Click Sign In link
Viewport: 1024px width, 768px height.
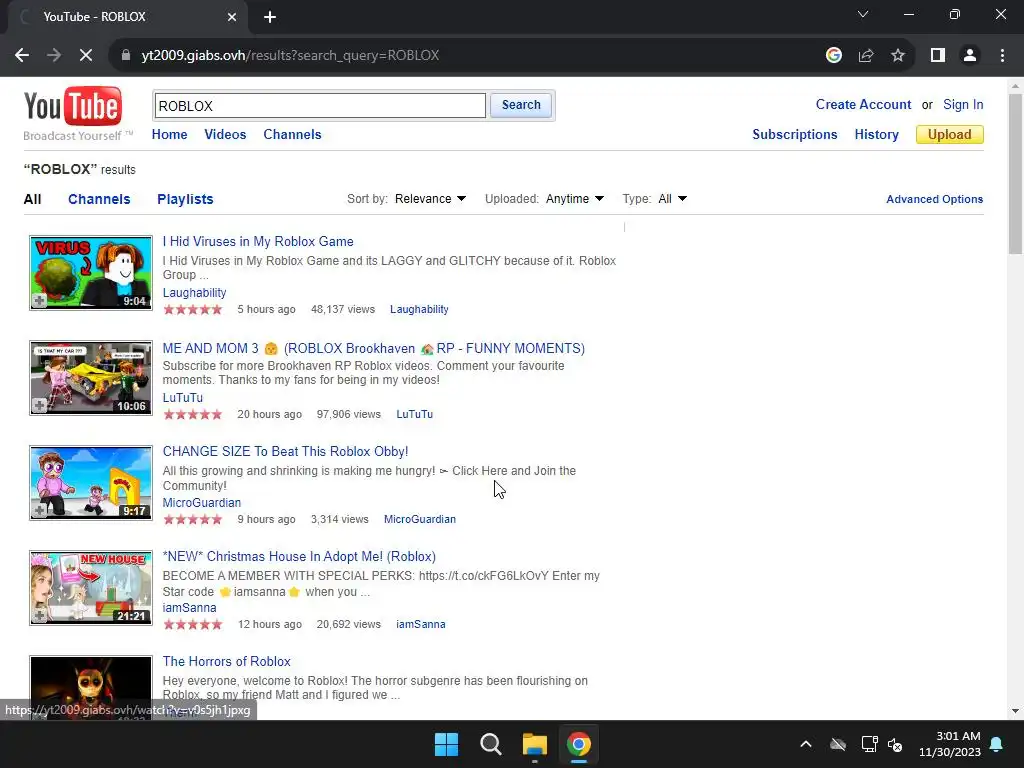coord(963,104)
